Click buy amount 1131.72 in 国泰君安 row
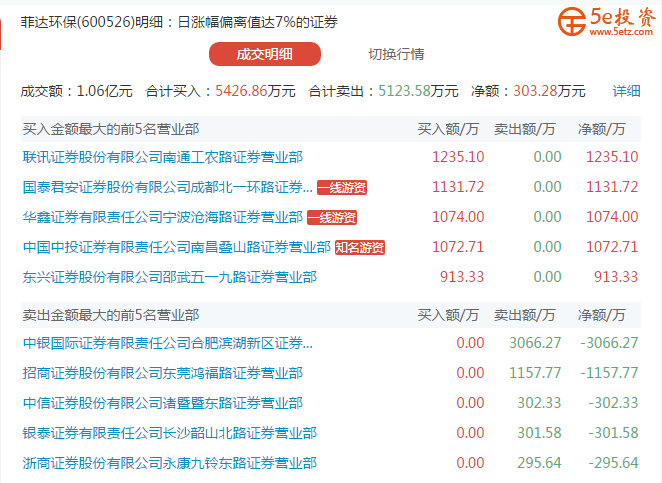The height and width of the screenshot is (483, 662). pyautogui.click(x=458, y=187)
